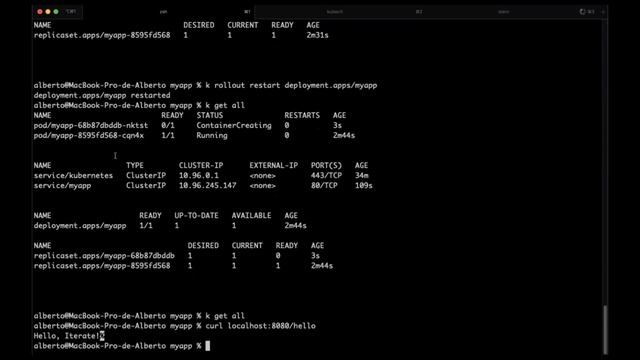Click the '109s' age of service/myapp

coord(364,186)
